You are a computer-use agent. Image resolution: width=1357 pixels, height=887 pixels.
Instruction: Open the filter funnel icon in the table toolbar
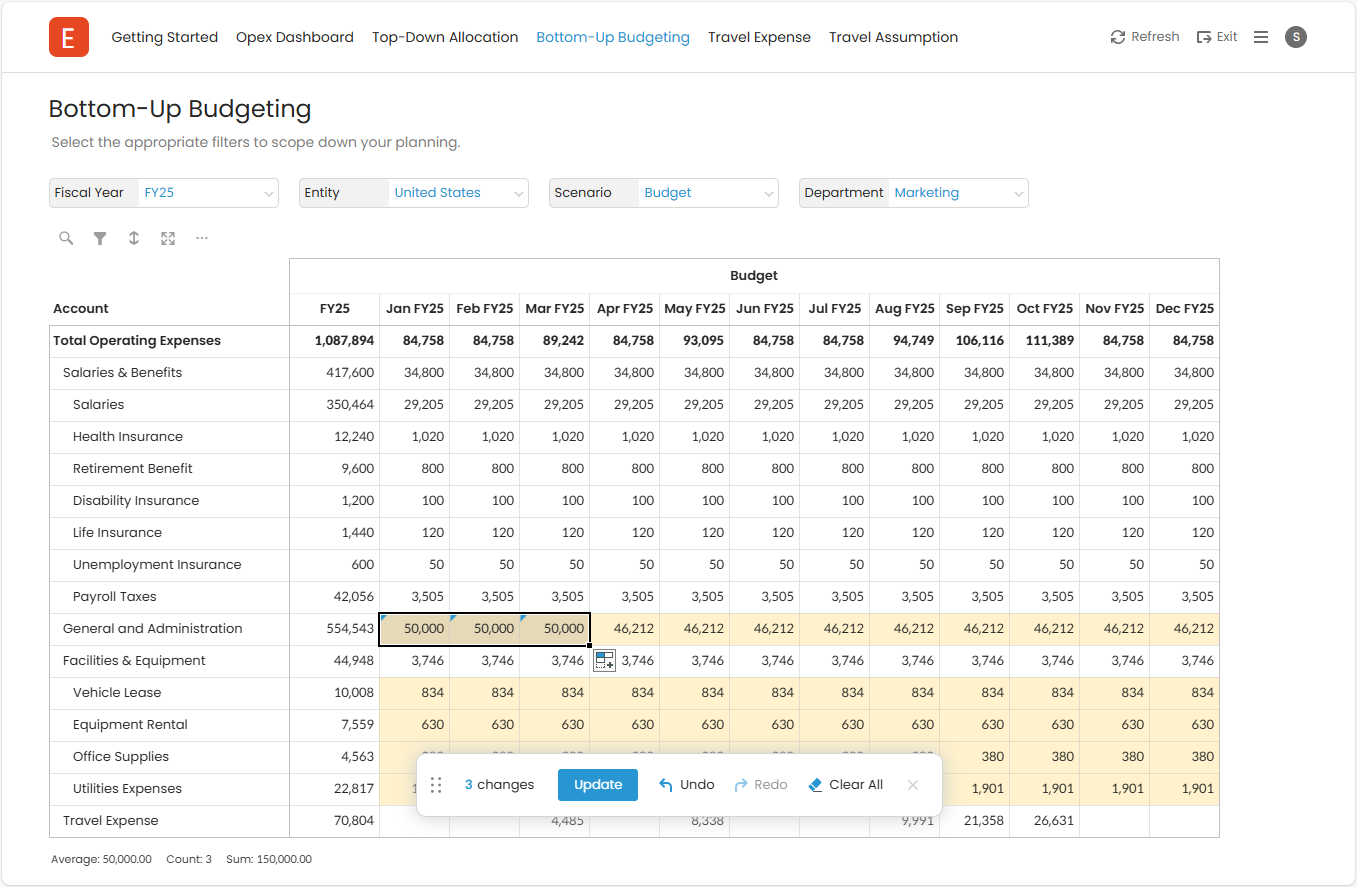tap(100, 238)
